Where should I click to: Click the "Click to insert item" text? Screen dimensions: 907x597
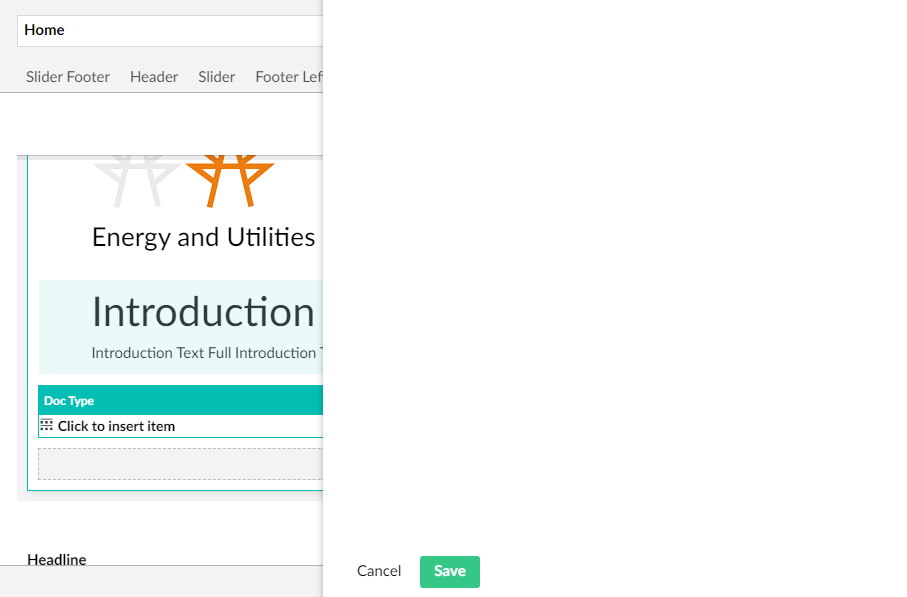coord(116,426)
